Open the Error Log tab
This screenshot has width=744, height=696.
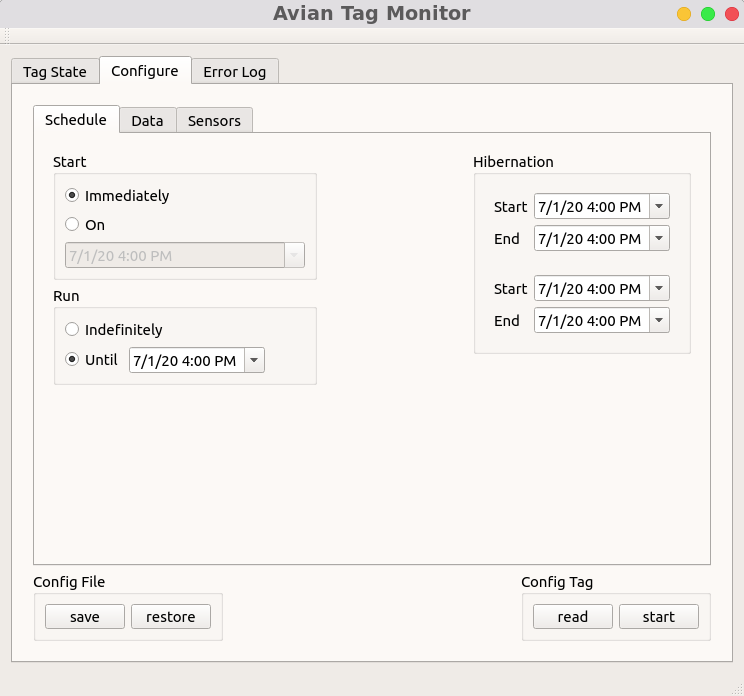pos(234,72)
